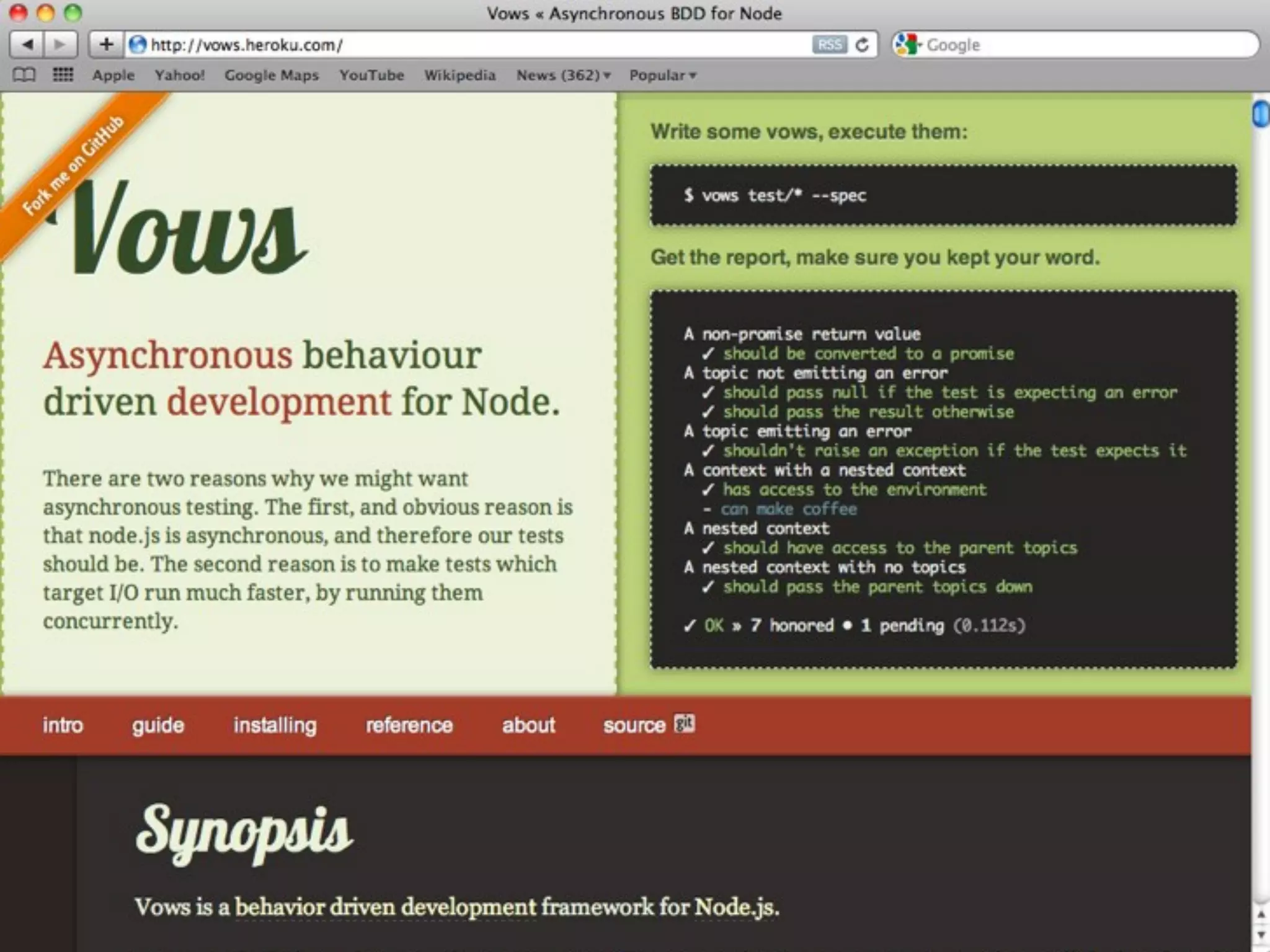This screenshot has height=952, width=1270.
Task: Click the RSS feed badge in address bar
Action: click(x=829, y=45)
